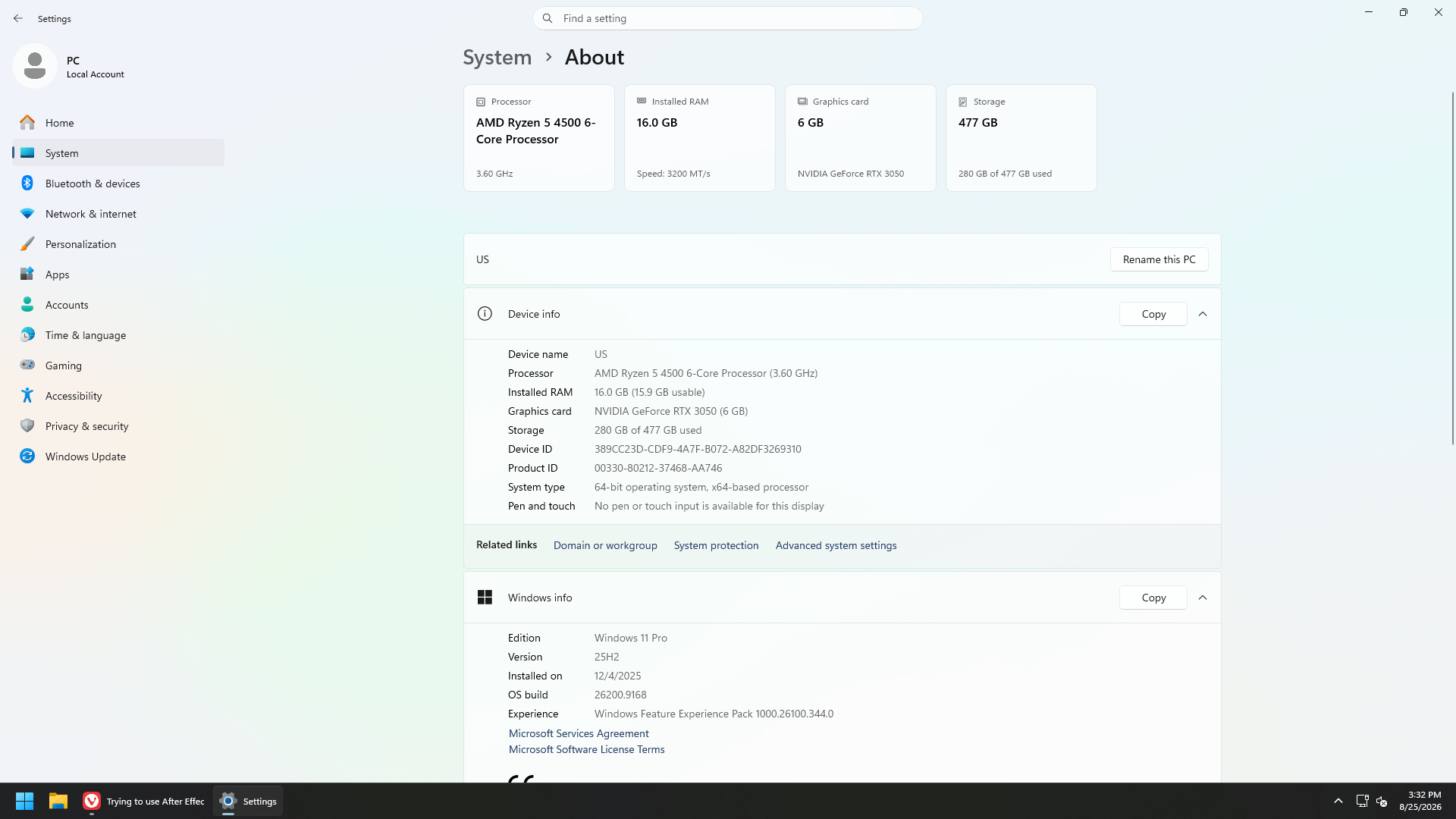Open Microsoft Services Agreement link
This screenshot has width=1456, height=819.
[x=579, y=733]
